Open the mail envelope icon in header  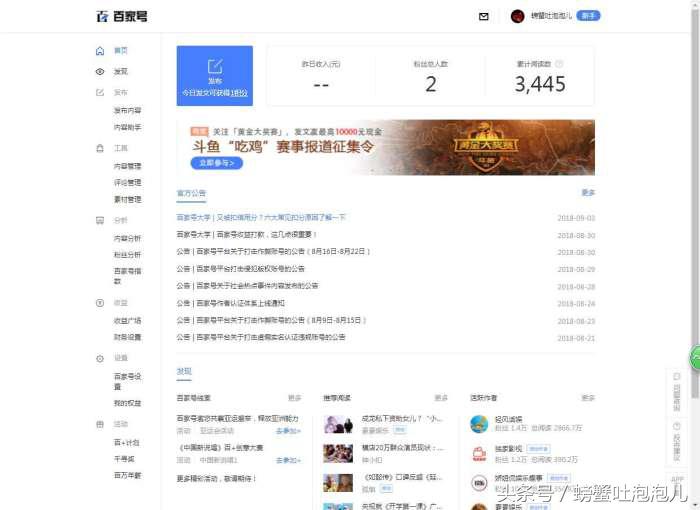pyautogui.click(x=483, y=17)
